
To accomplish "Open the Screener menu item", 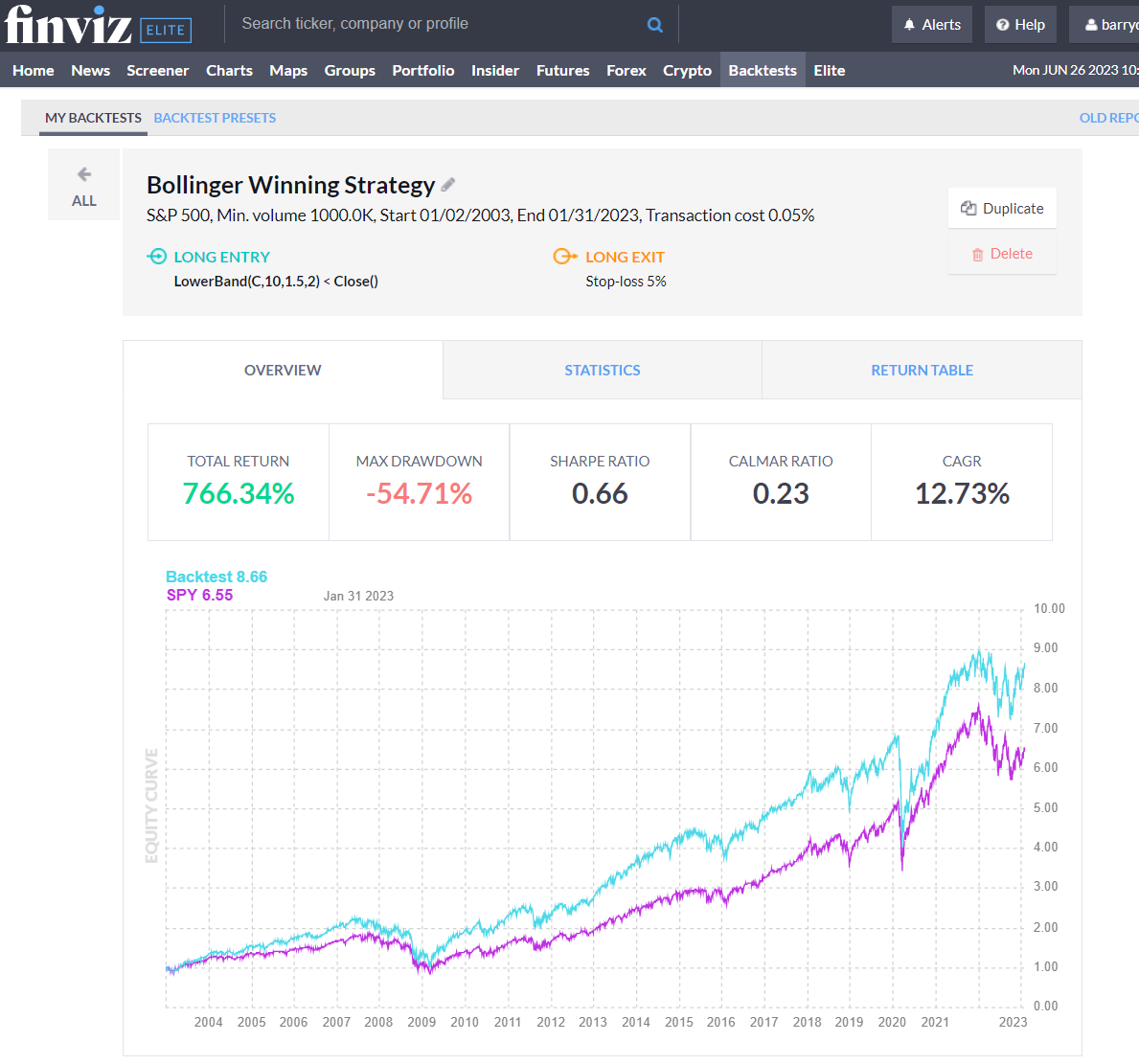I will pos(157,69).
